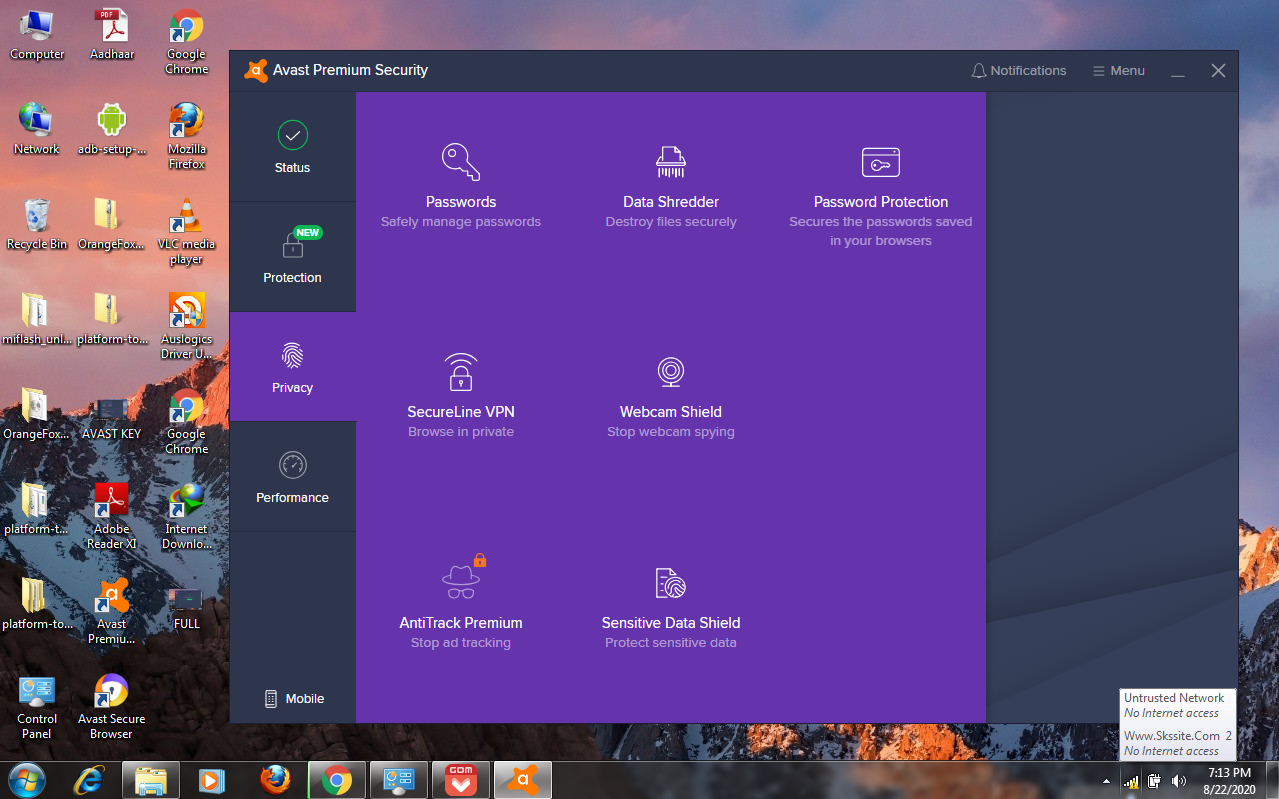
Task: Go to the Status tab
Action: point(293,147)
